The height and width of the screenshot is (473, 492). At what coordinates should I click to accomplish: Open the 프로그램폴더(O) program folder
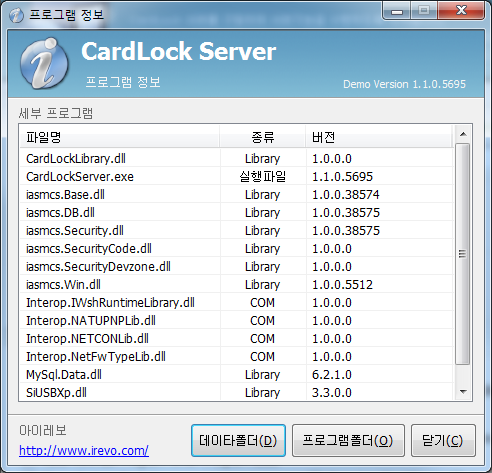(348, 440)
